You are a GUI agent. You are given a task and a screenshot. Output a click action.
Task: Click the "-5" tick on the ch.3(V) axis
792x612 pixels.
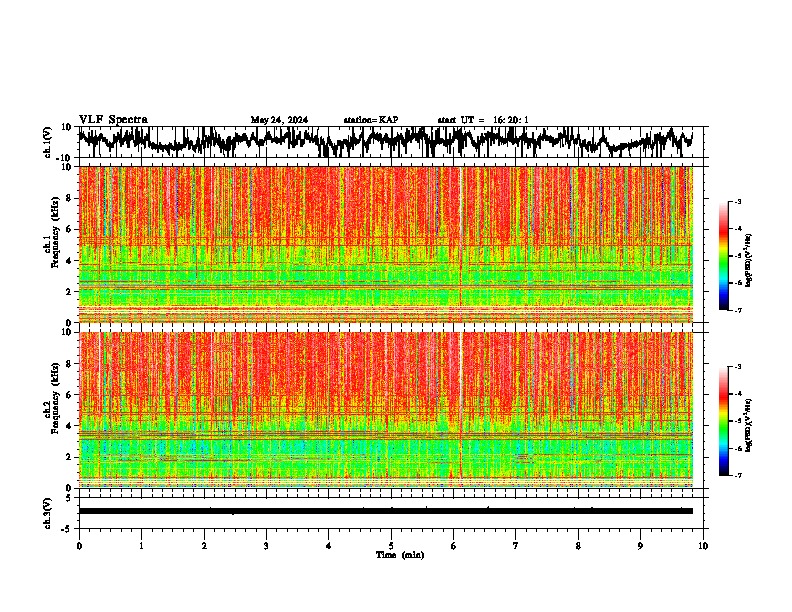point(67,529)
